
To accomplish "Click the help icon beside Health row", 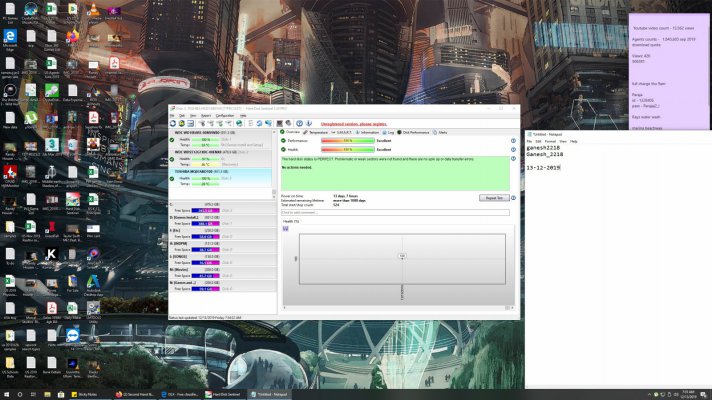I will [513, 149].
